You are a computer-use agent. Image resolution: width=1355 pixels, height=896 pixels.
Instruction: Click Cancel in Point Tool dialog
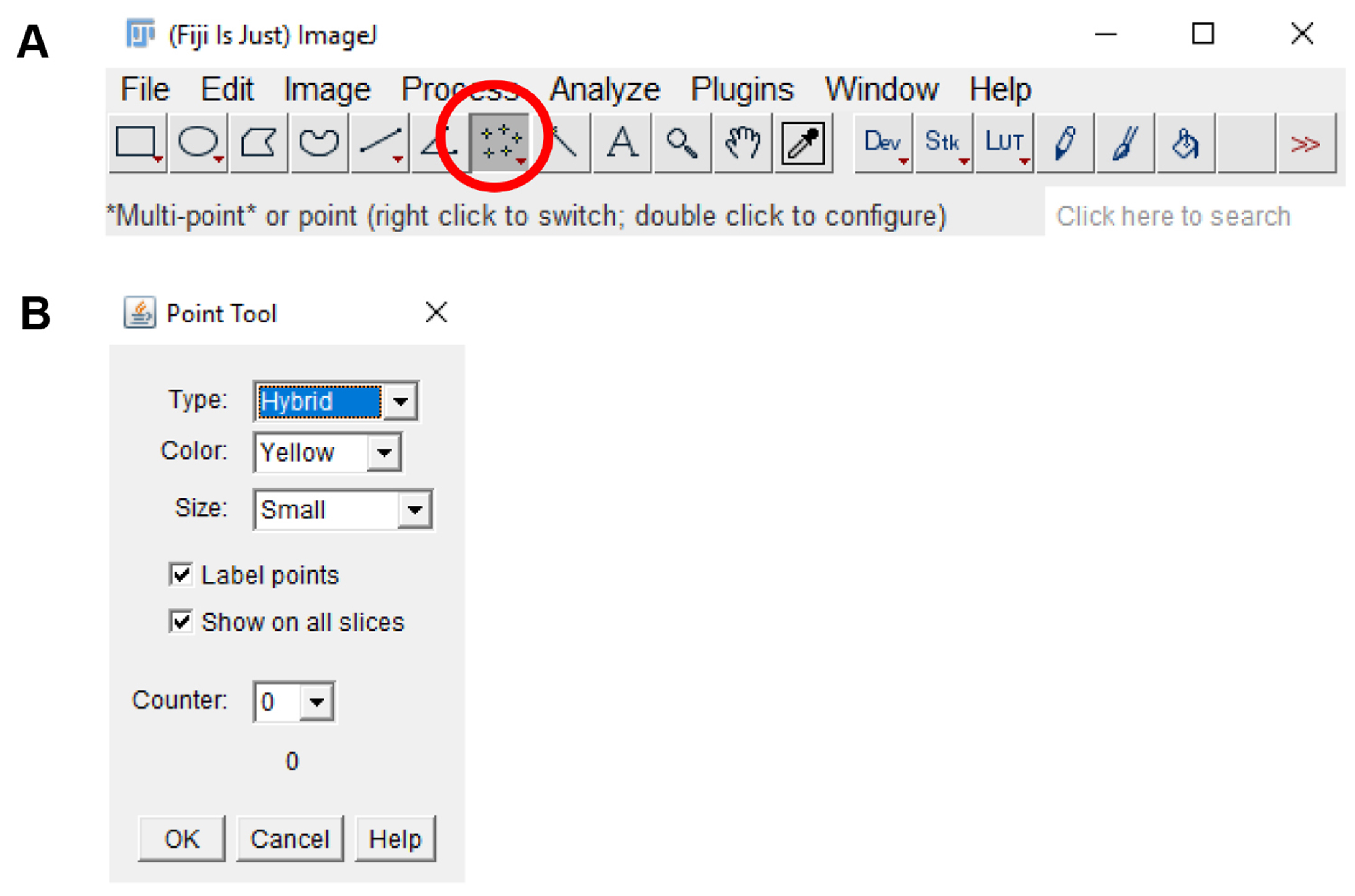pyautogui.click(x=290, y=839)
